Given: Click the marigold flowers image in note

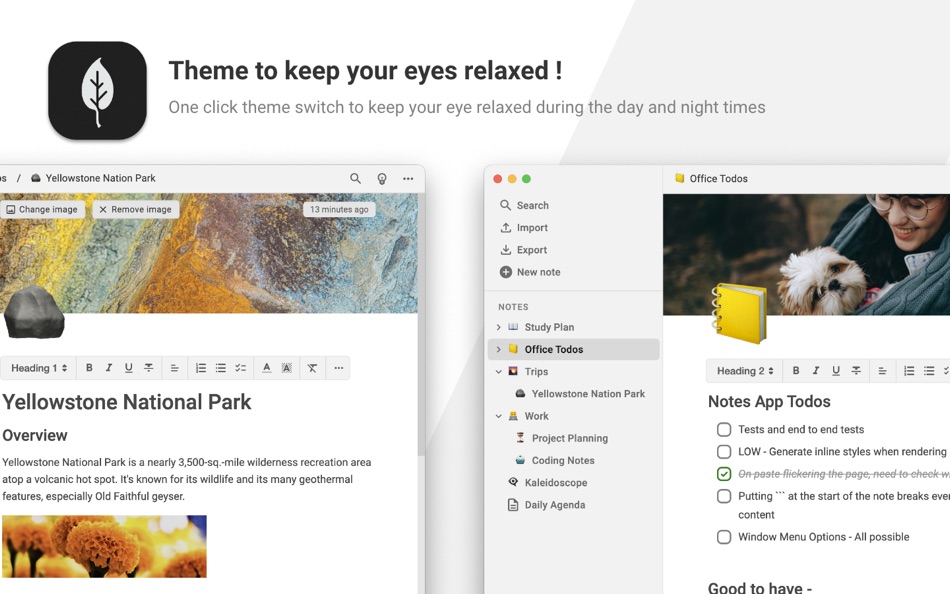Looking at the screenshot, I should (x=104, y=546).
